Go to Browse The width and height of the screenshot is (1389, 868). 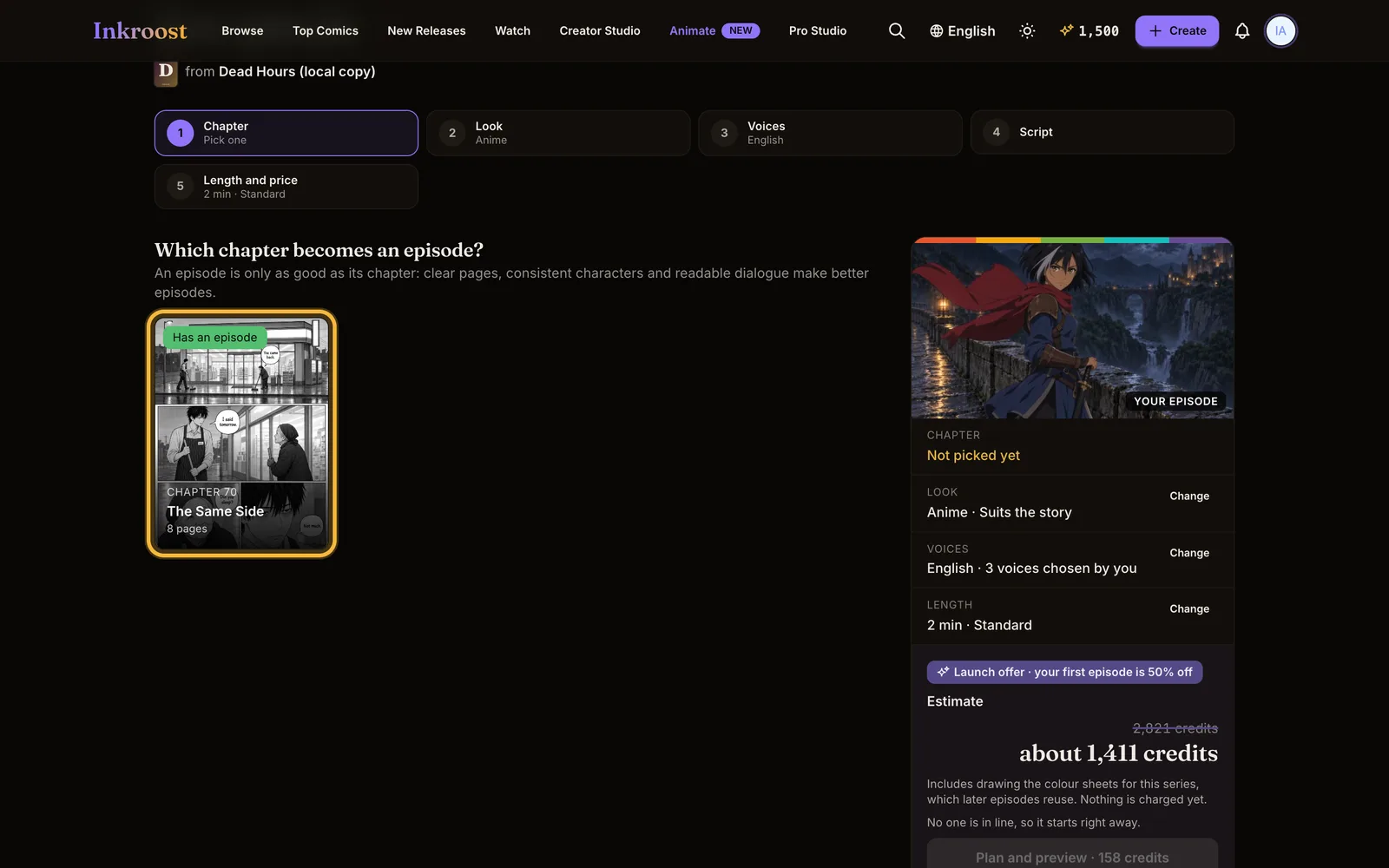click(242, 31)
